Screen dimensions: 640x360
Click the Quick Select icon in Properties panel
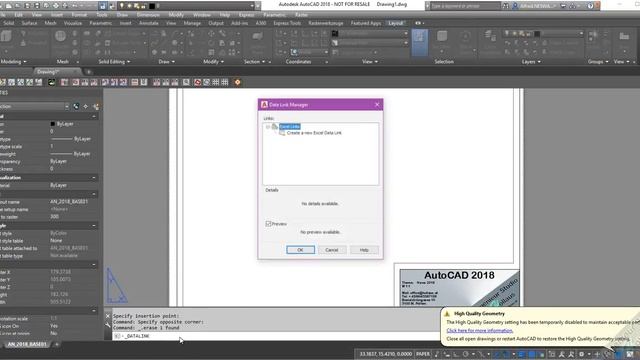point(96,107)
